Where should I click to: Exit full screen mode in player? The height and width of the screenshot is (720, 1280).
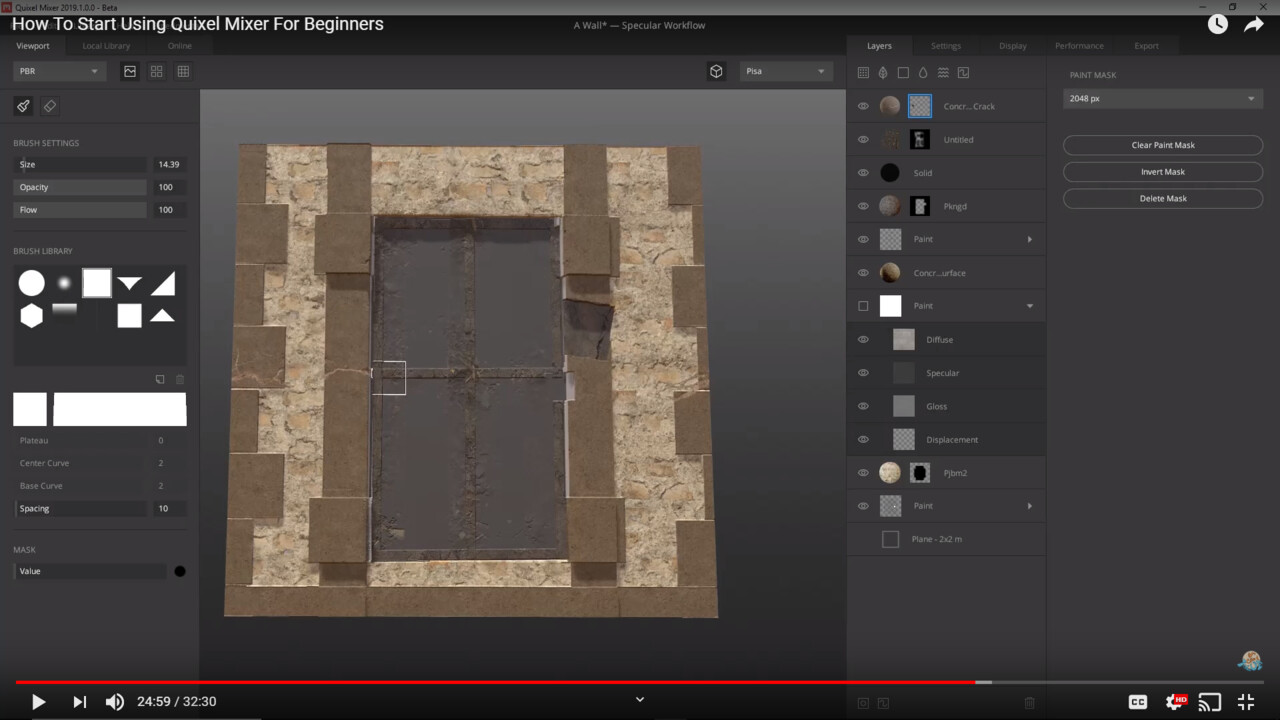tap(1246, 702)
